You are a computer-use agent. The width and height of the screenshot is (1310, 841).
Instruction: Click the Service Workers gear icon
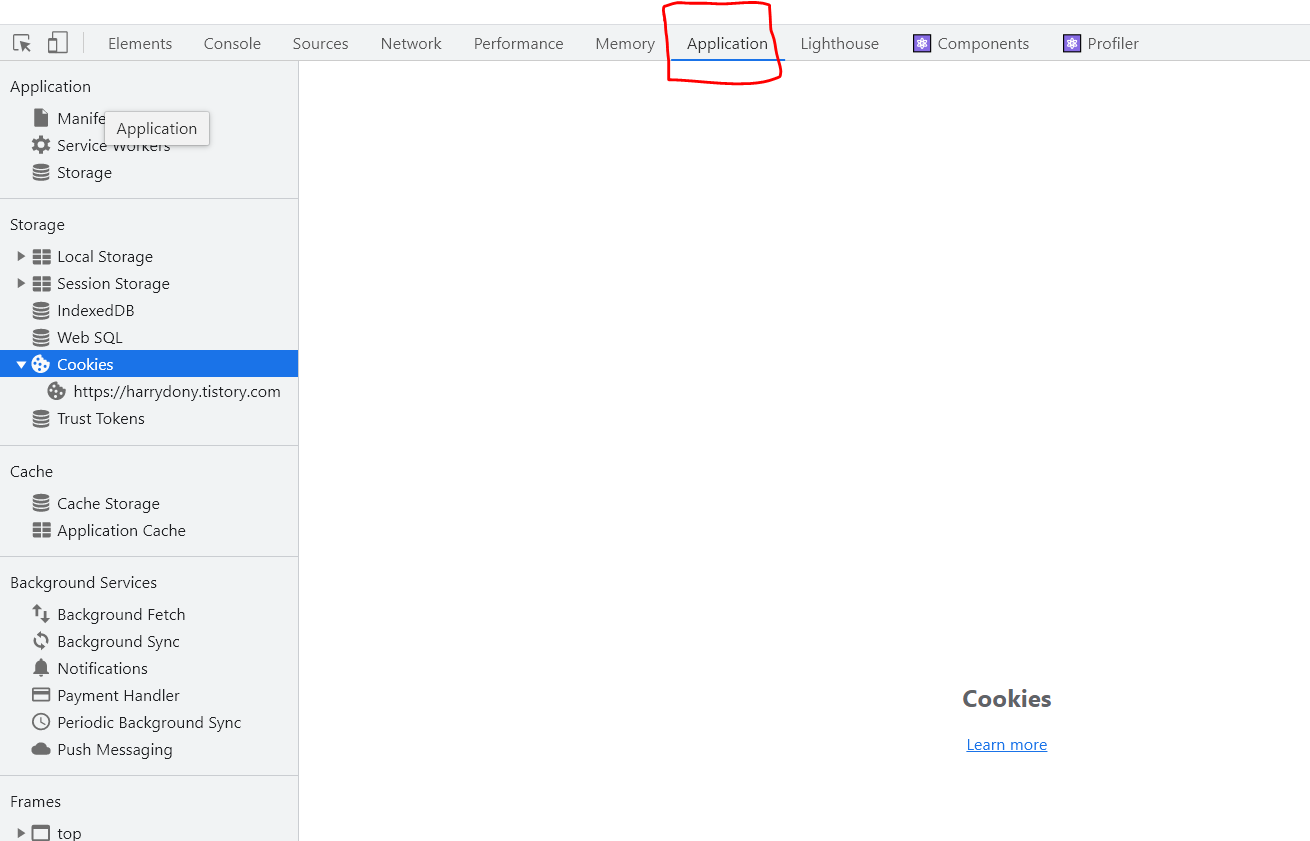(x=41, y=145)
